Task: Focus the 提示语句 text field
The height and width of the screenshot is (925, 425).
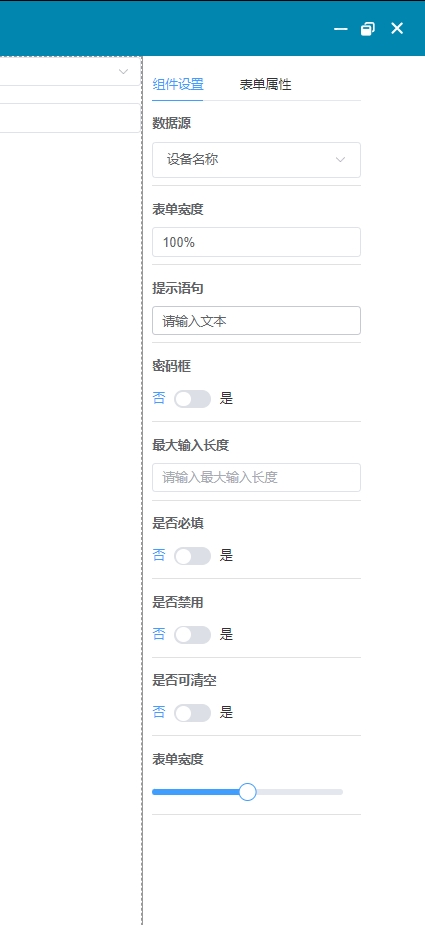Action: coord(256,320)
